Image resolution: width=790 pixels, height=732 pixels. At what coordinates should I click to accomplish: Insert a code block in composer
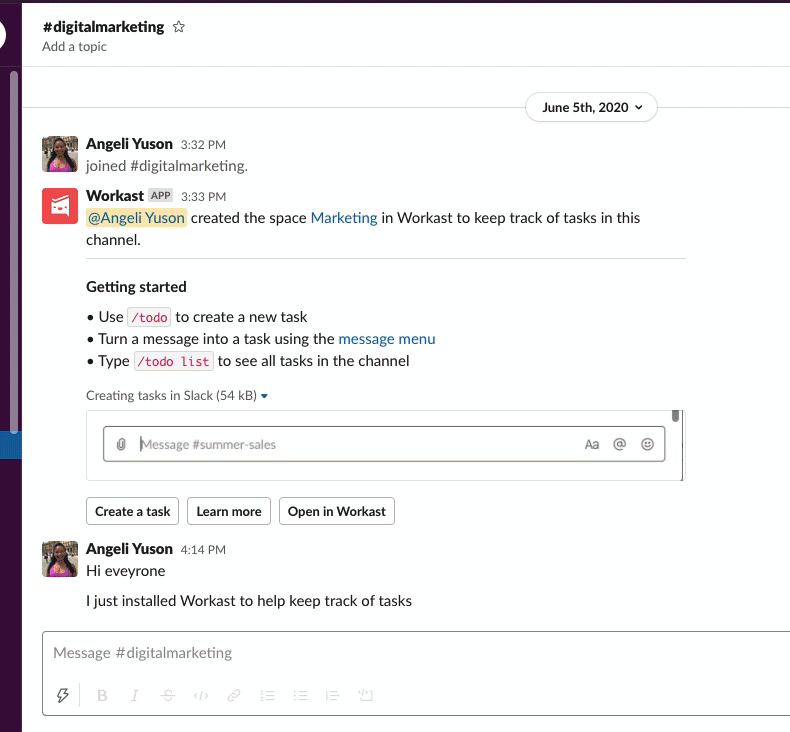(365, 695)
